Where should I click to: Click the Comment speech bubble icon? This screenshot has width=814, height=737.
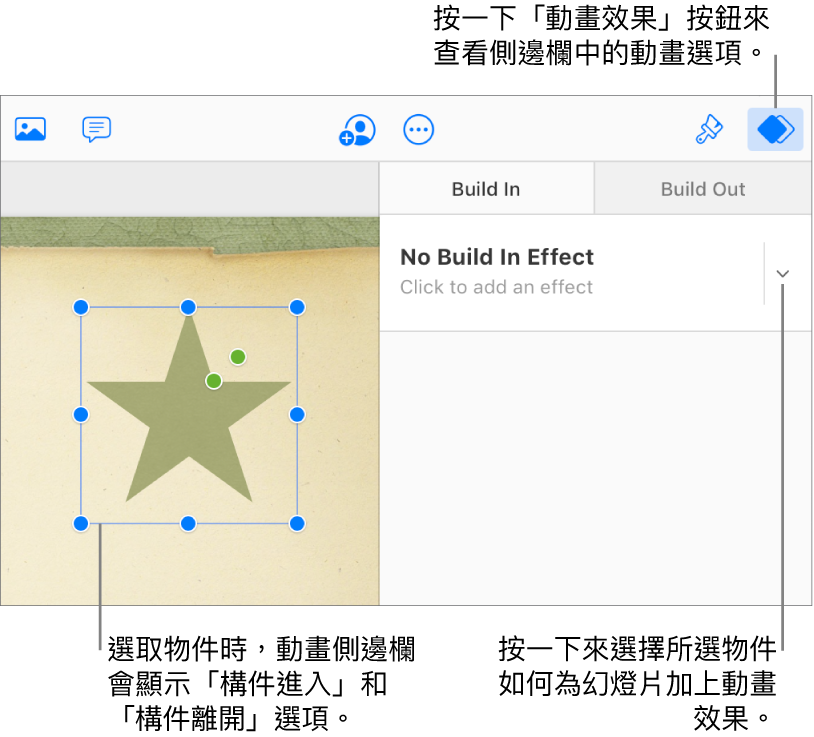[x=97, y=129]
